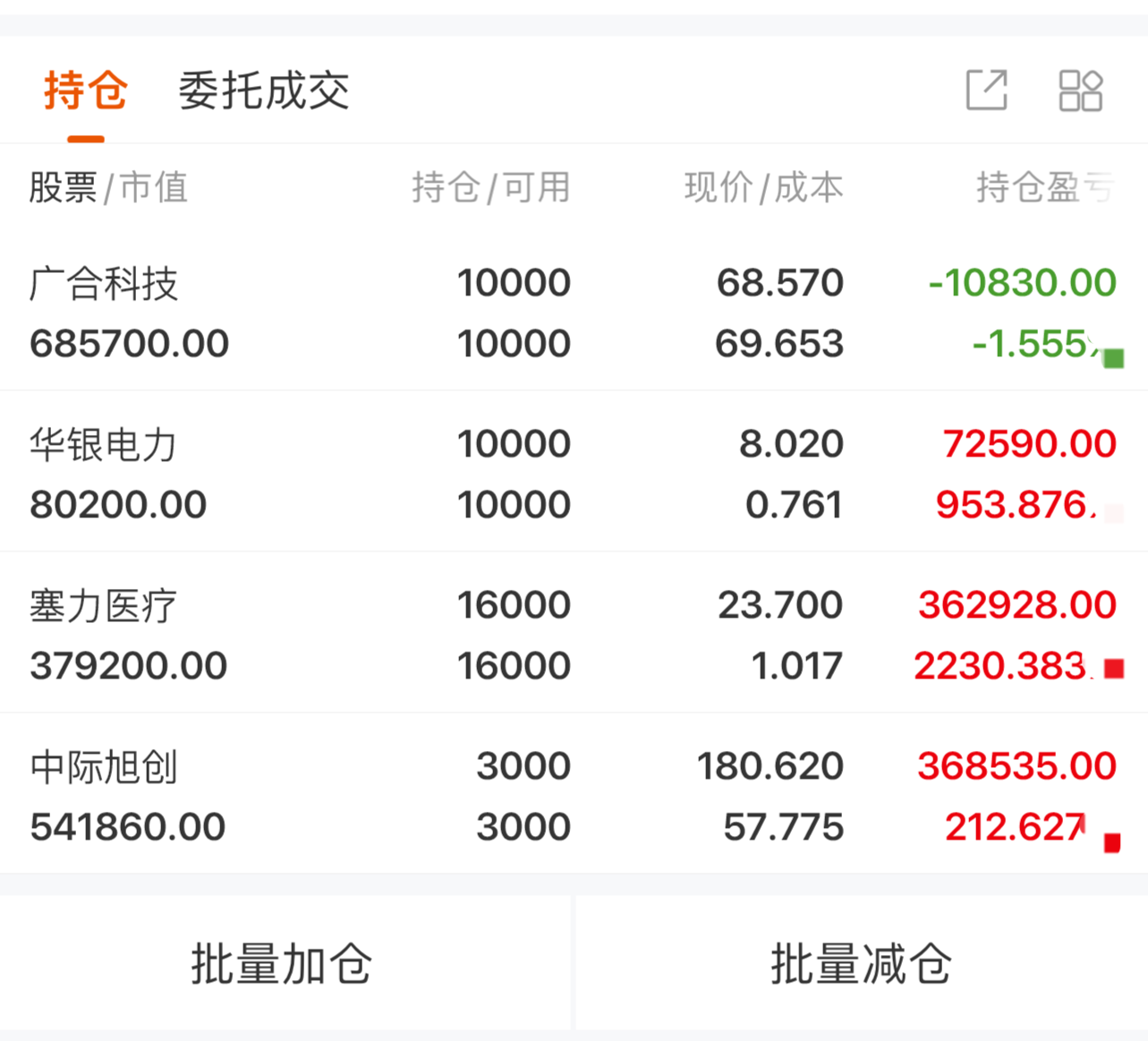Screen dimensions: 1148x1041
Task: Open the 华银电力 stock row
Action: [x=574, y=472]
